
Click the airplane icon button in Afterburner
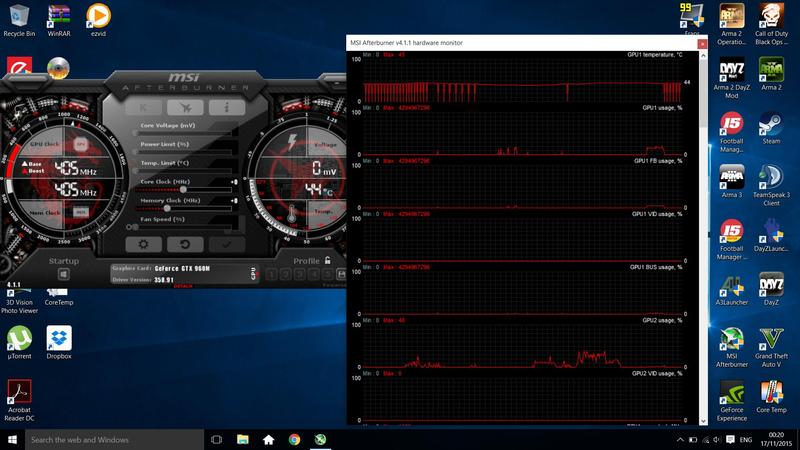(185, 107)
